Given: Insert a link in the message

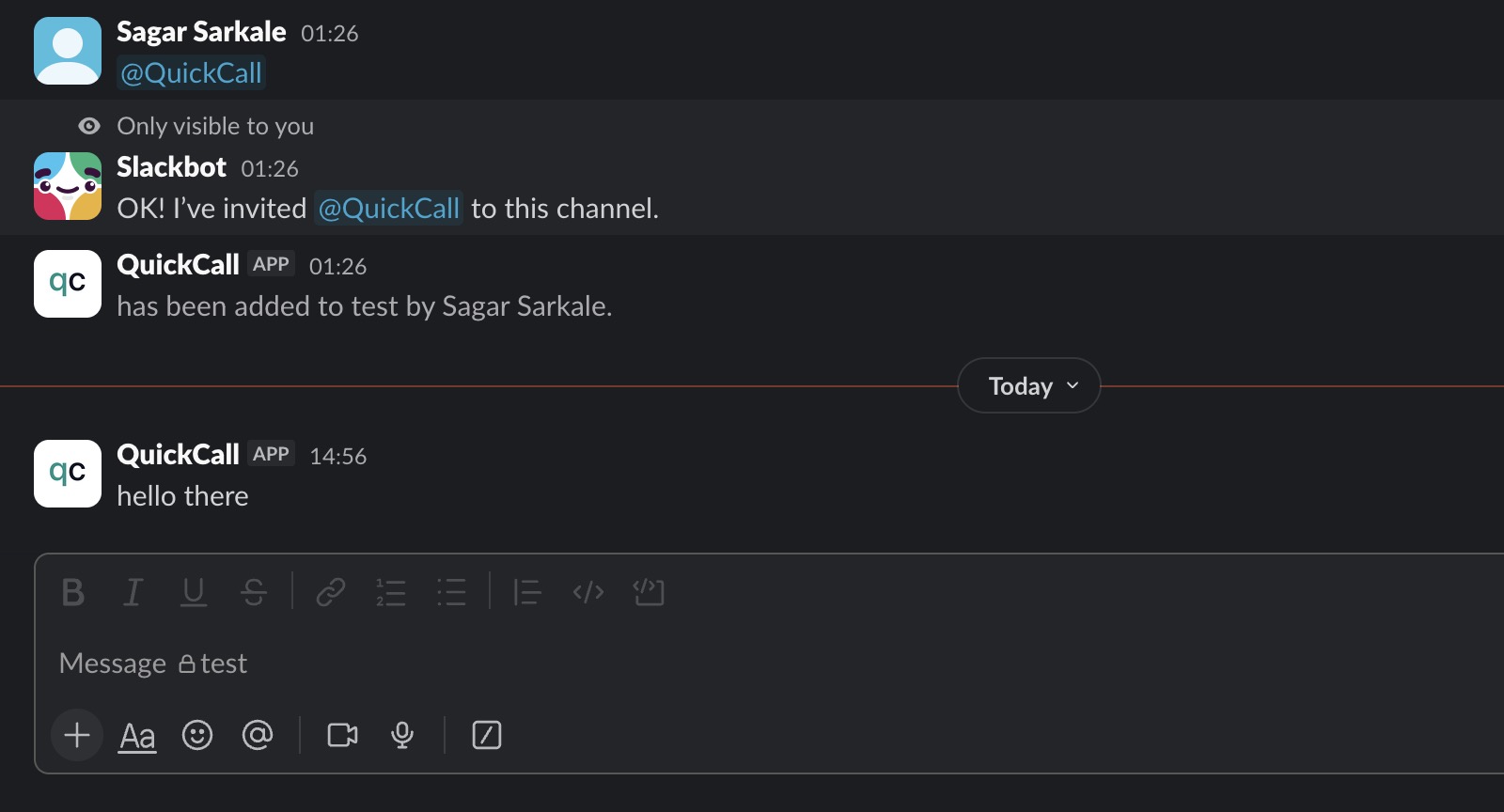Looking at the screenshot, I should pos(331,592).
